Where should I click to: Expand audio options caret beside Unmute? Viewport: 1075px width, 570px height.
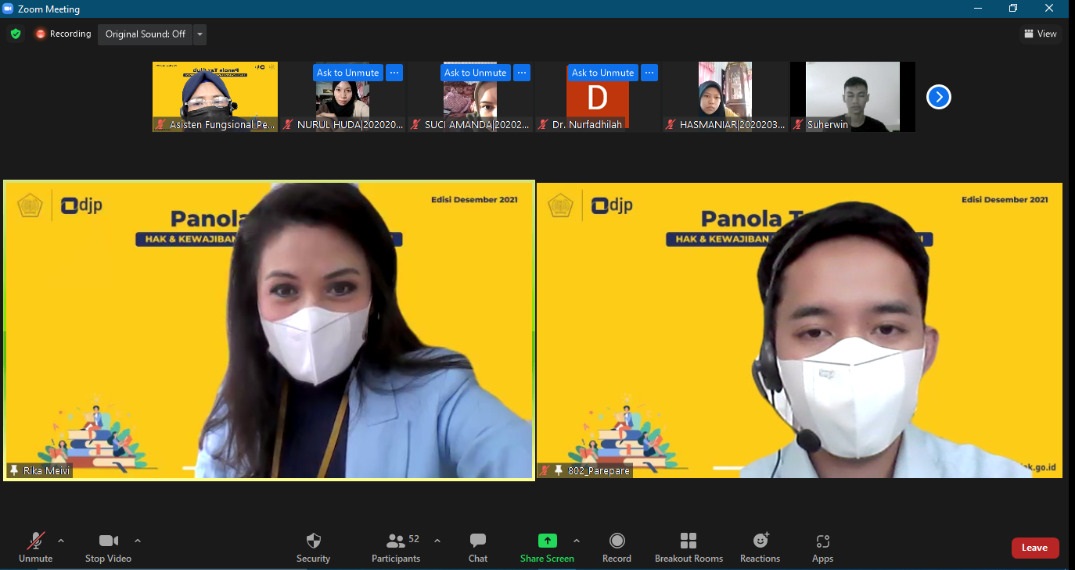point(61,541)
